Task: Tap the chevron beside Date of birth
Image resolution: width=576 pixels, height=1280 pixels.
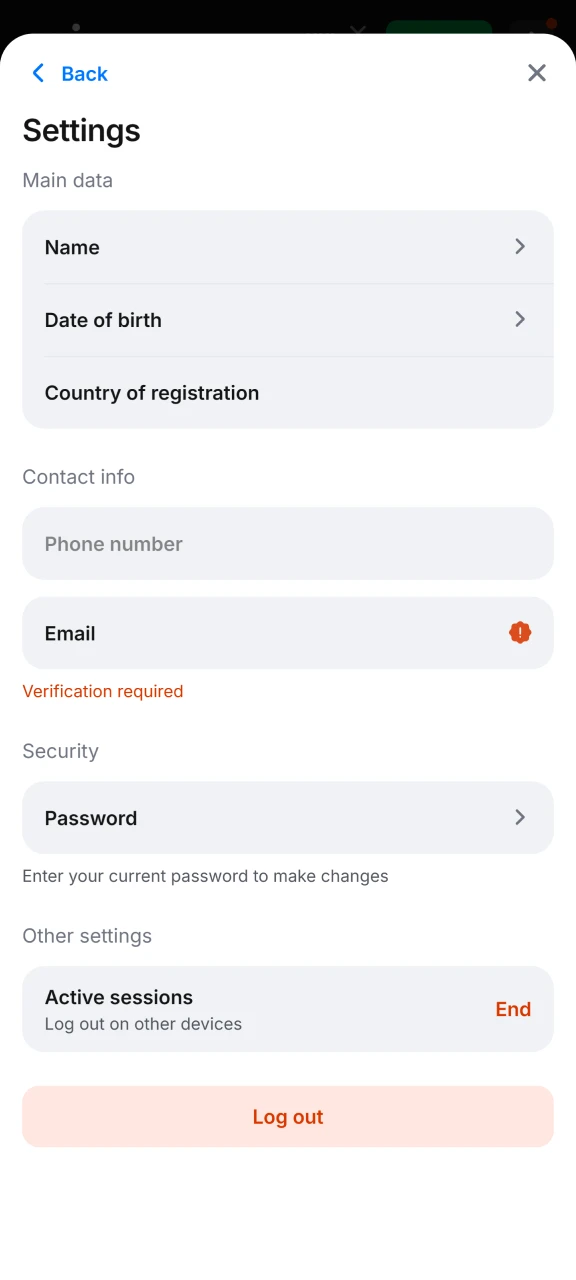Action: point(520,319)
